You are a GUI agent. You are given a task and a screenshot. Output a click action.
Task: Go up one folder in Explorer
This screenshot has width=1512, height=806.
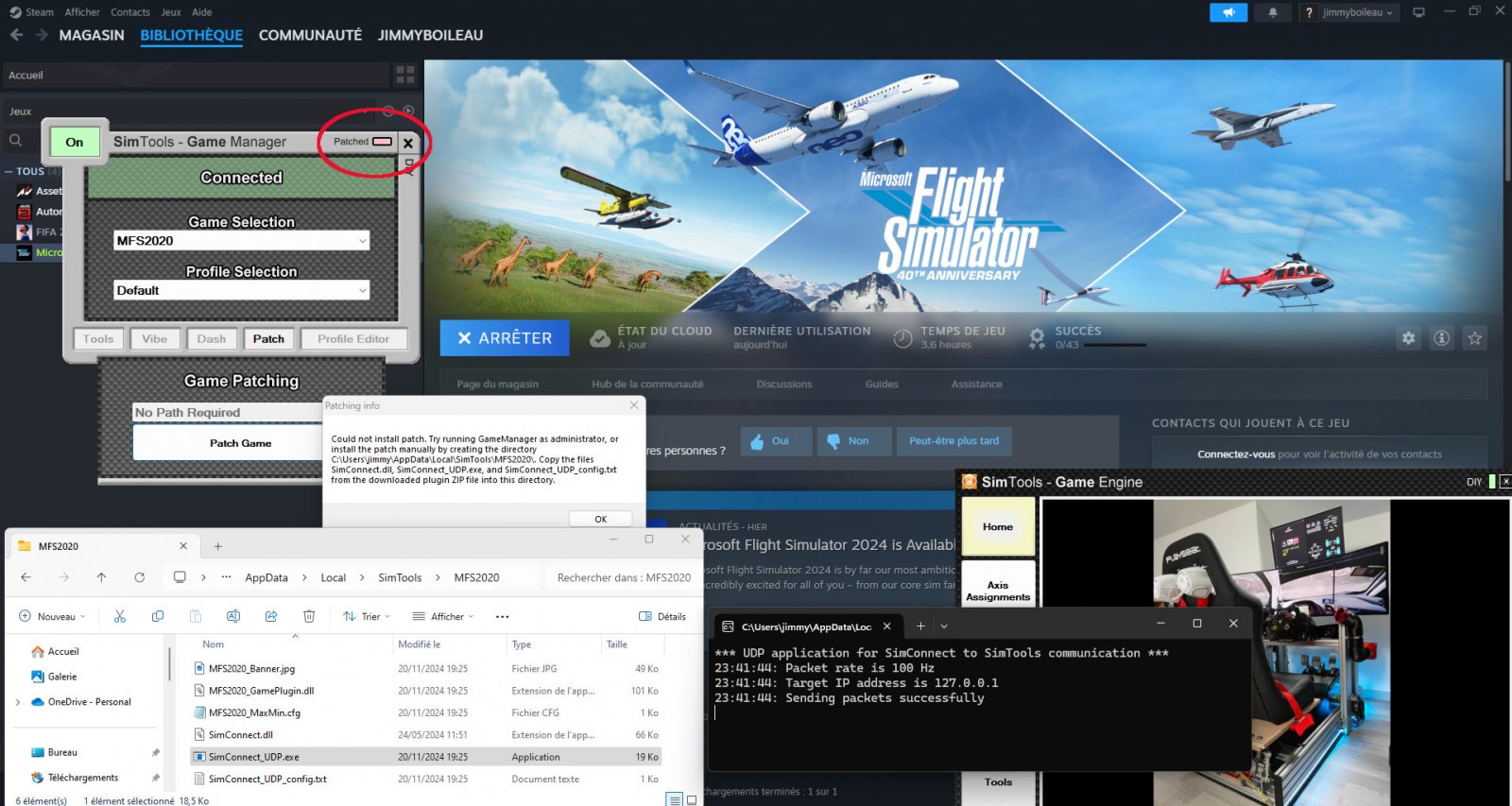click(x=101, y=577)
